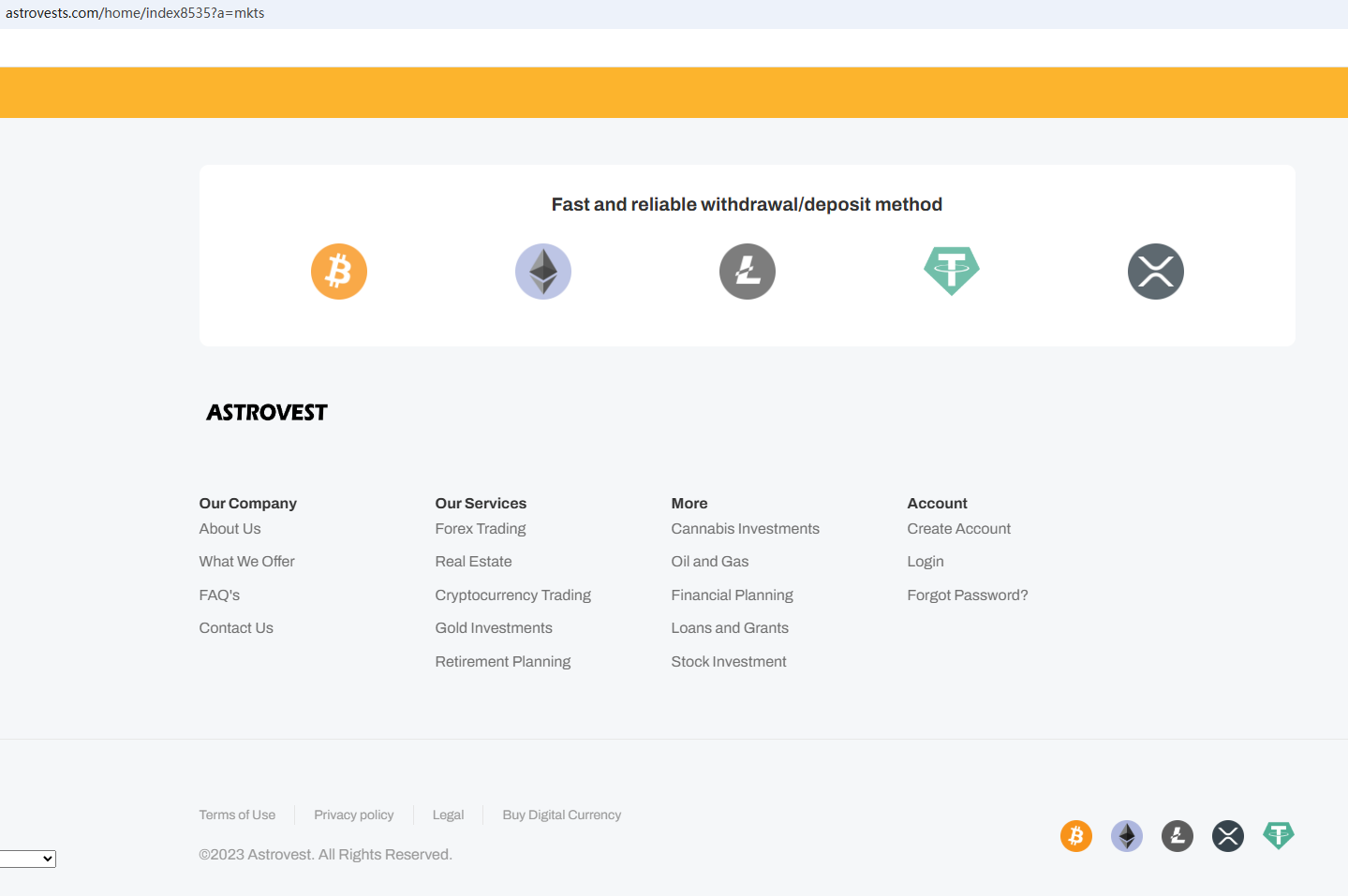This screenshot has width=1348, height=896.
Task: Open the Privacy policy link
Action: [354, 815]
